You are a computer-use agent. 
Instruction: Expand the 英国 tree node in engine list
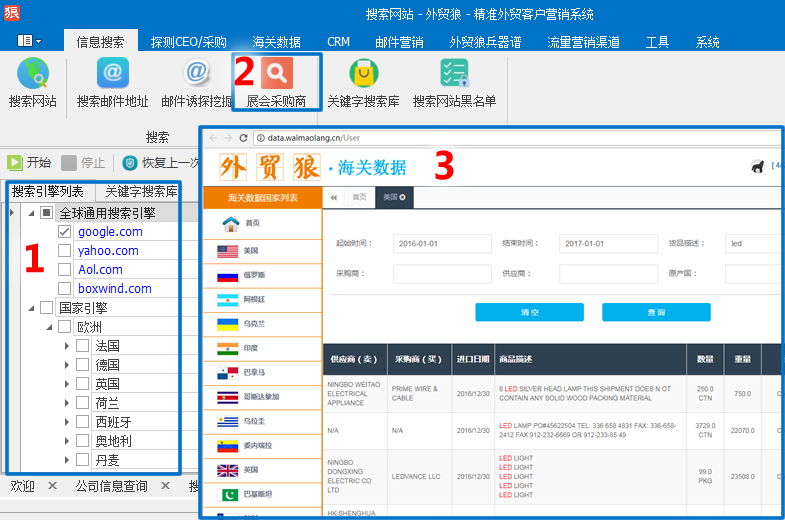tap(67, 384)
